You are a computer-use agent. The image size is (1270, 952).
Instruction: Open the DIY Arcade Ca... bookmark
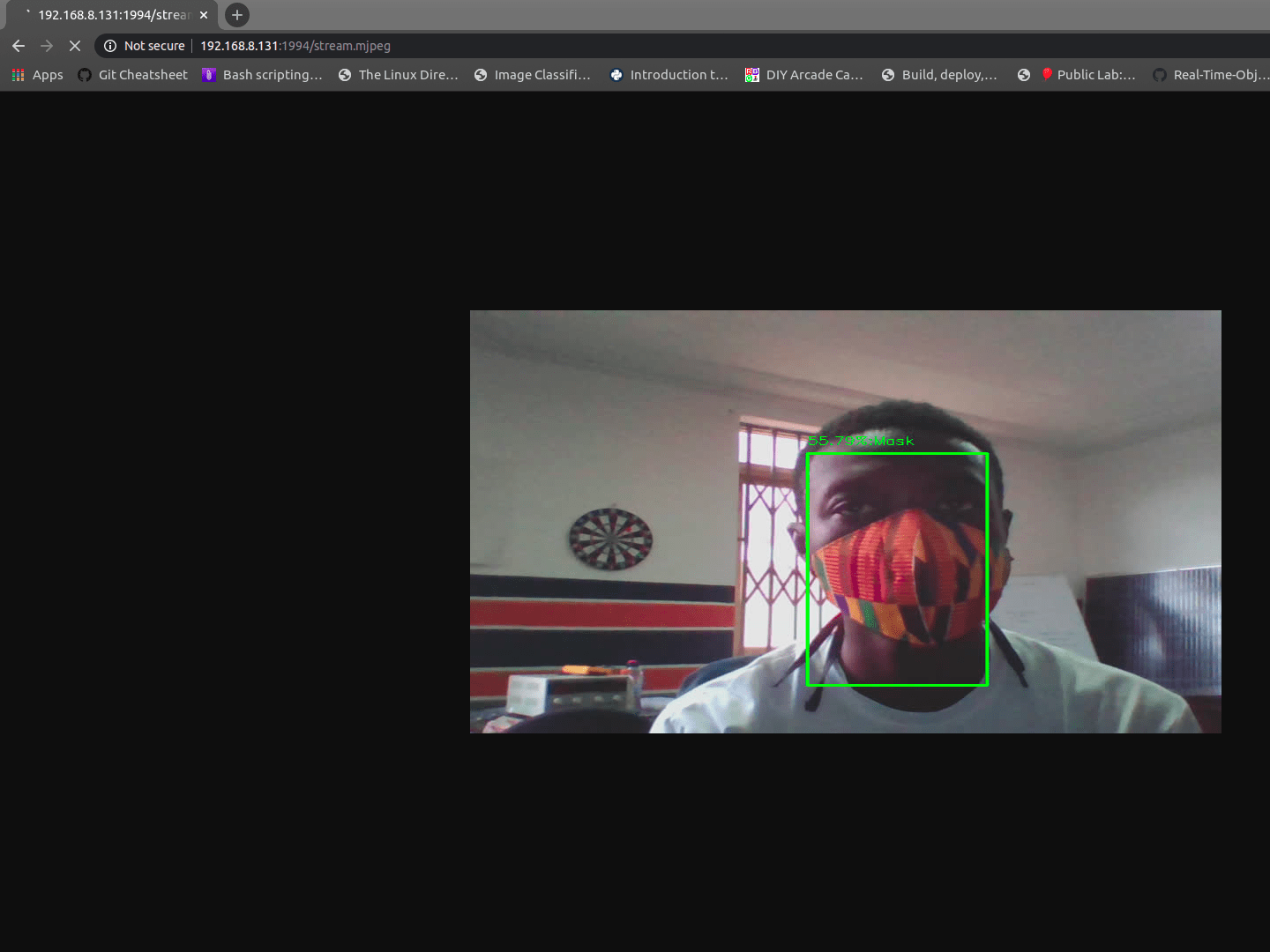point(803,75)
